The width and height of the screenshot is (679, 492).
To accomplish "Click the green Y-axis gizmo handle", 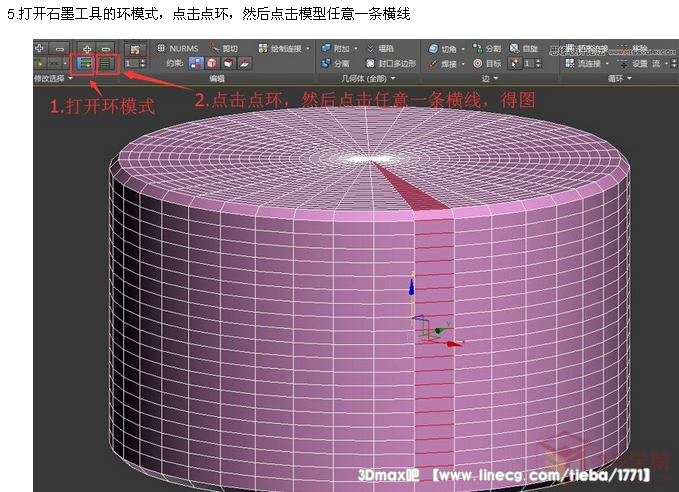I will coord(440,330).
